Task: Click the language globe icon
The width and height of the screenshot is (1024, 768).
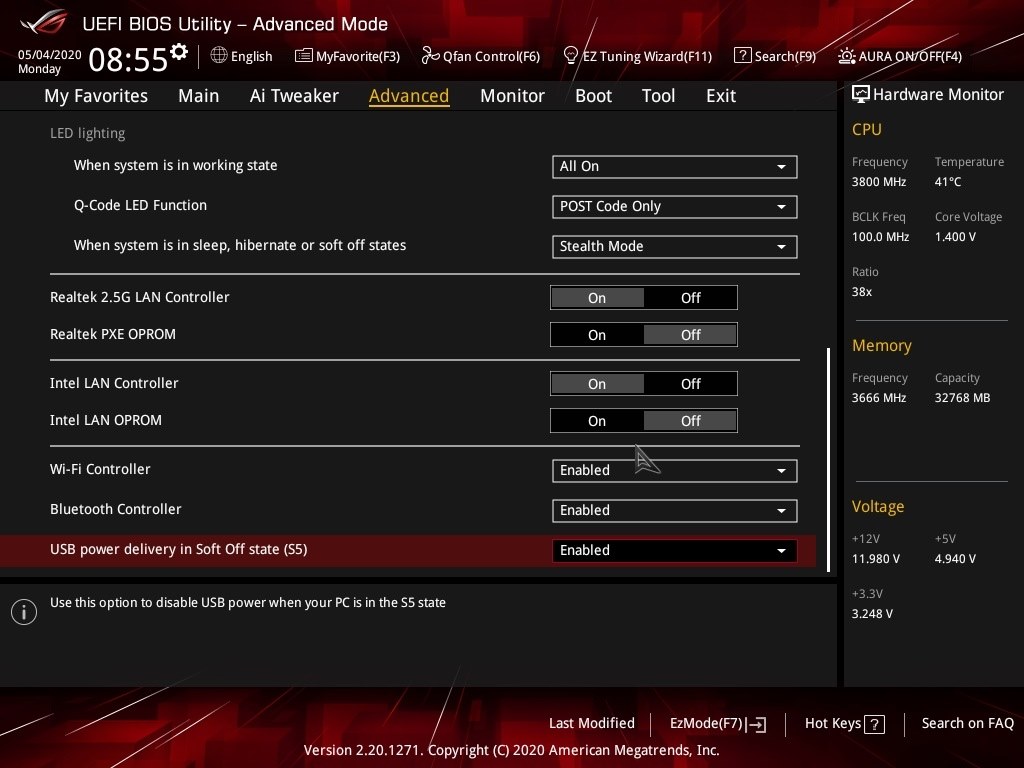Action: click(219, 56)
